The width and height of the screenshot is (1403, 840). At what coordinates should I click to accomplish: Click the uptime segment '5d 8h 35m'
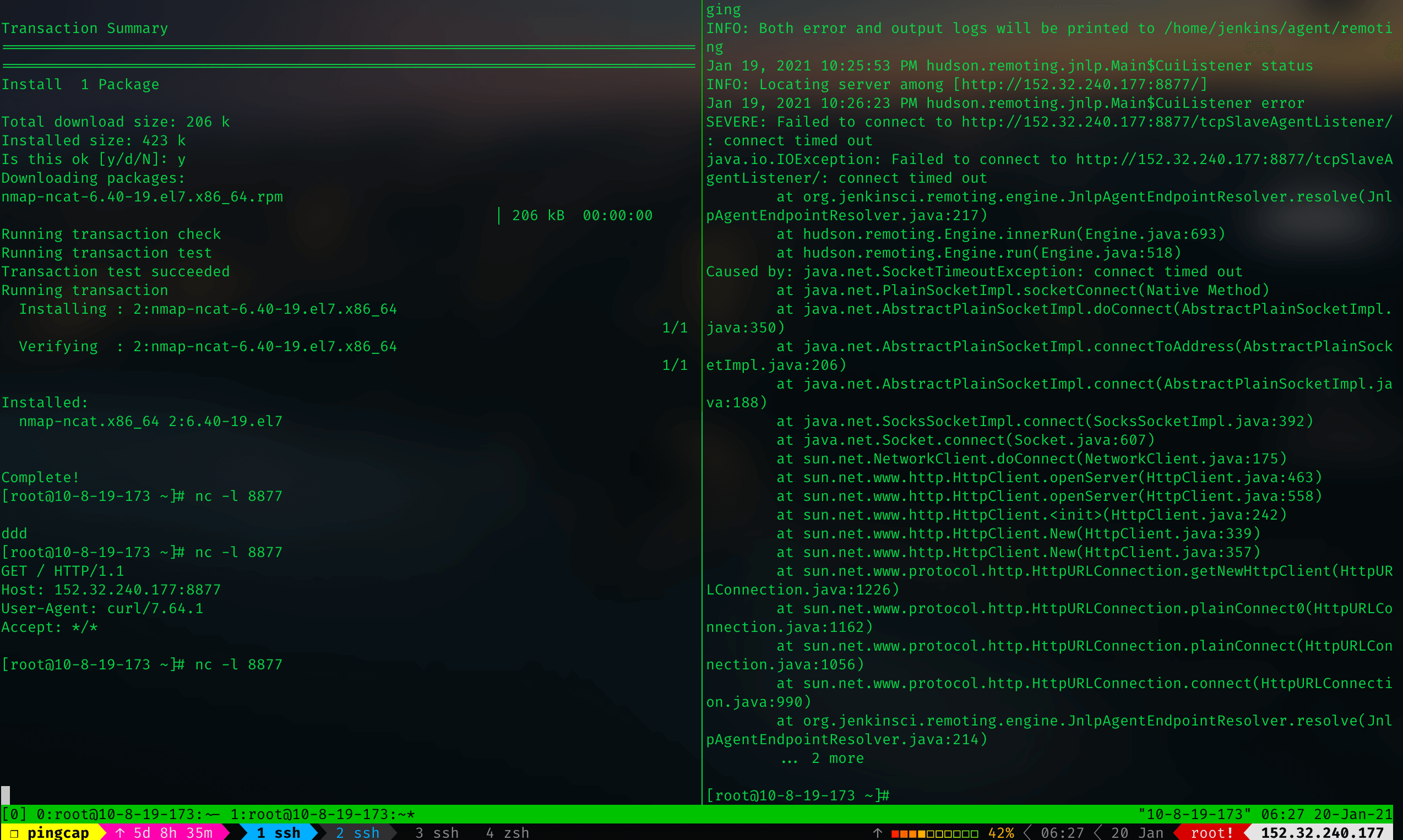pos(173,833)
